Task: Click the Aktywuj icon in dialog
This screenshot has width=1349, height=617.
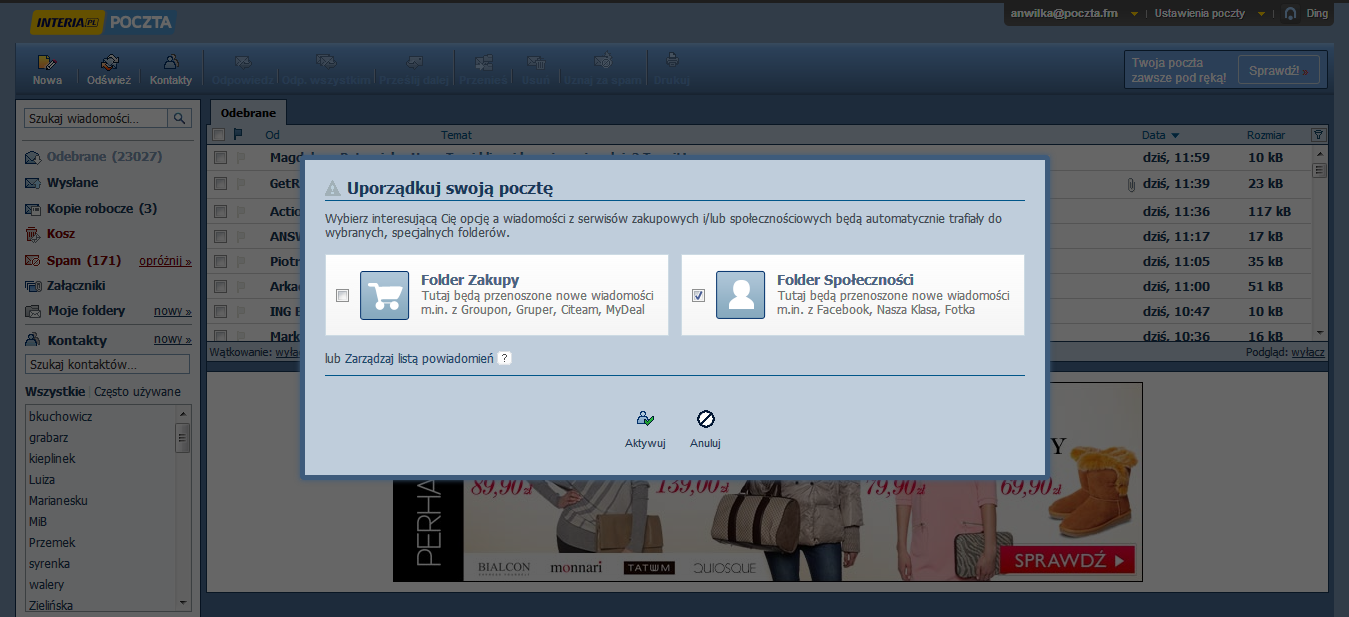Action: point(645,420)
